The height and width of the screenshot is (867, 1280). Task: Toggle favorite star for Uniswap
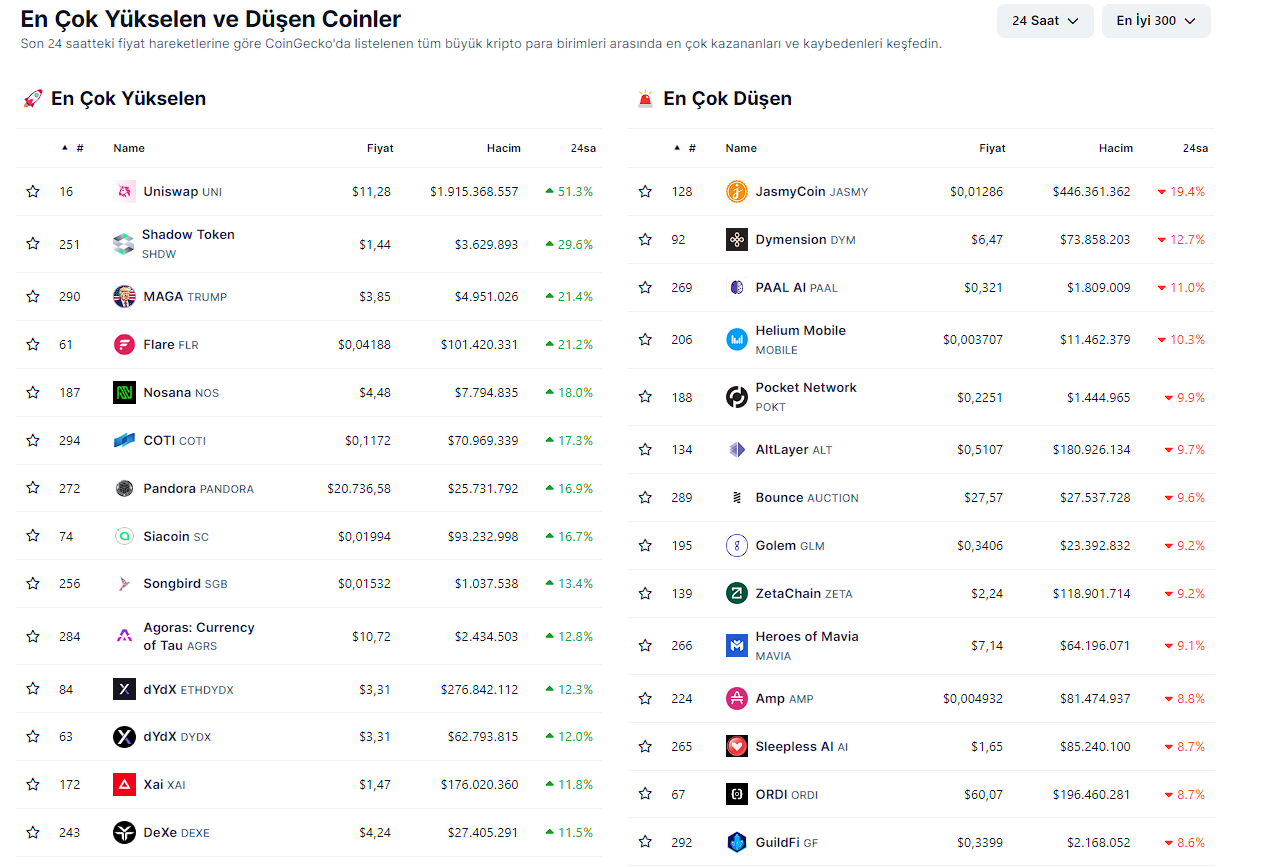pyautogui.click(x=33, y=192)
